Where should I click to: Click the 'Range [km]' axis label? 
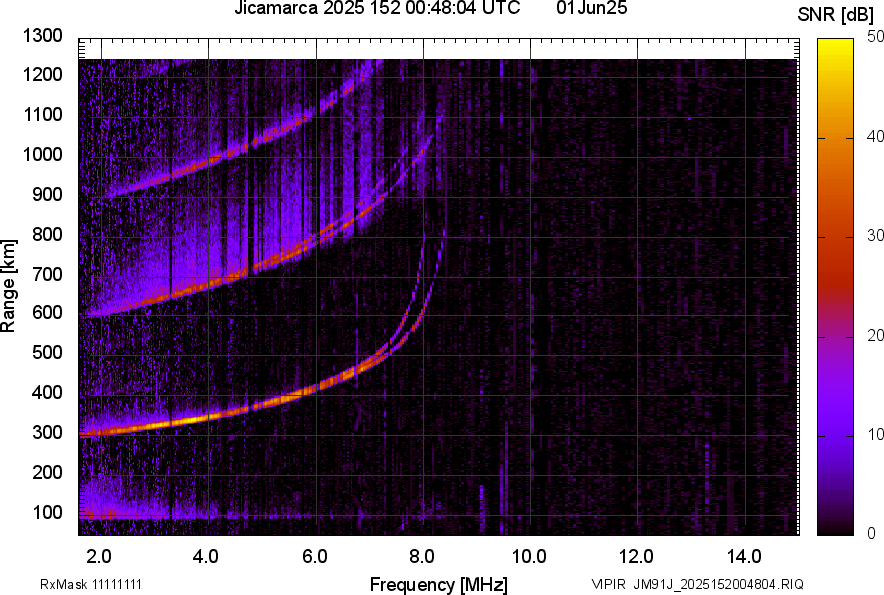(8, 285)
